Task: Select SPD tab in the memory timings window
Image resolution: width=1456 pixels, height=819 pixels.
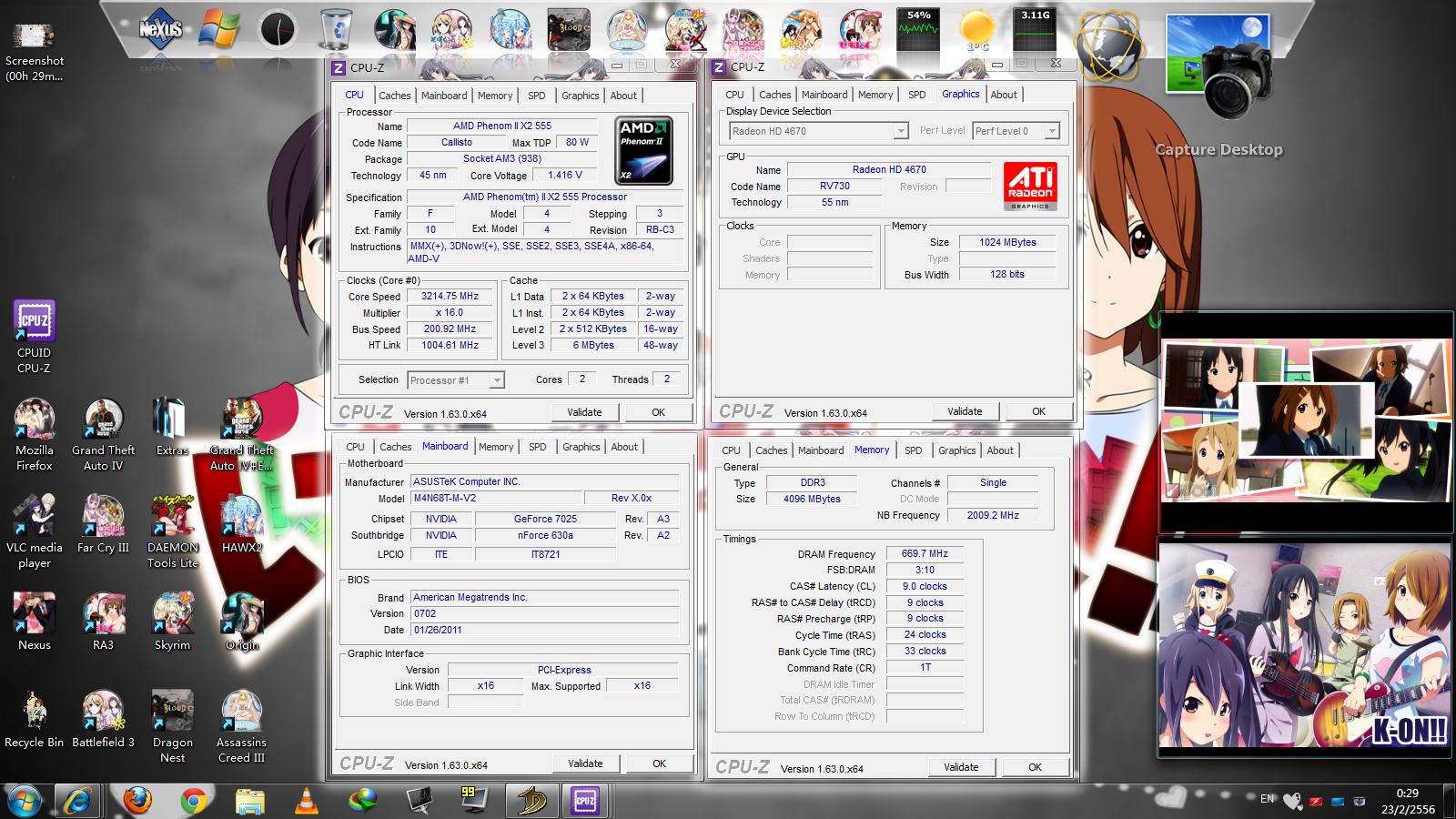Action: 913,450
